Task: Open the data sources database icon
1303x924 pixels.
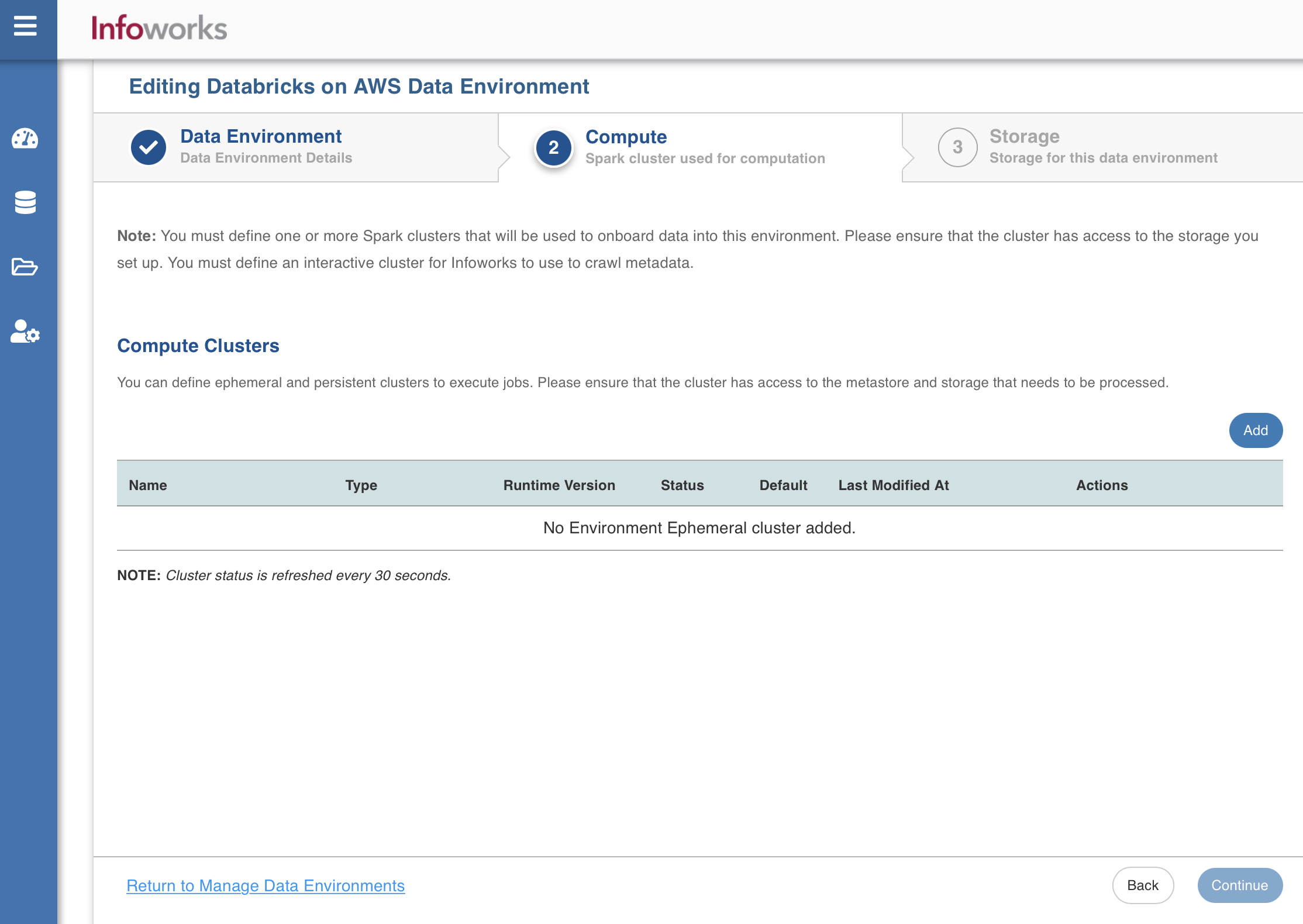Action: coord(25,202)
